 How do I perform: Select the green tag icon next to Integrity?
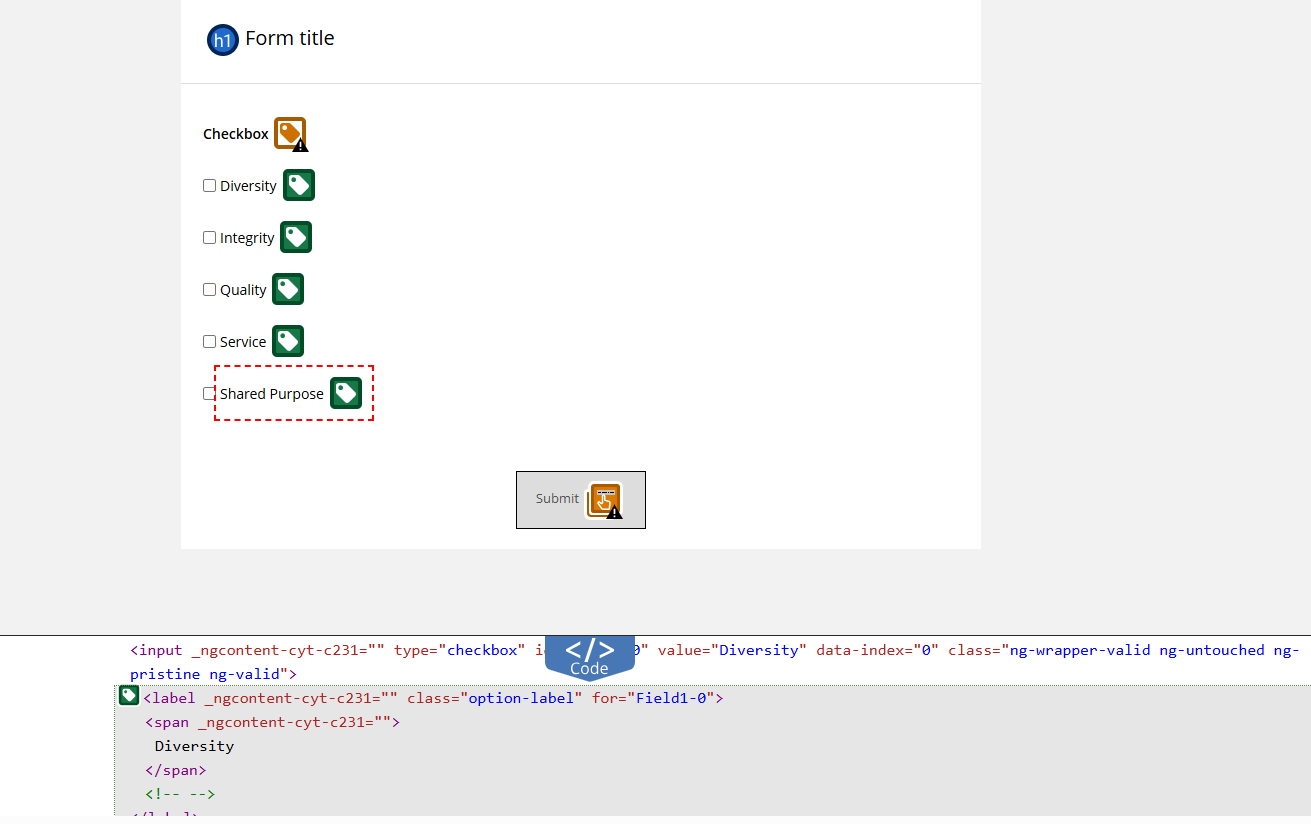[x=296, y=237]
